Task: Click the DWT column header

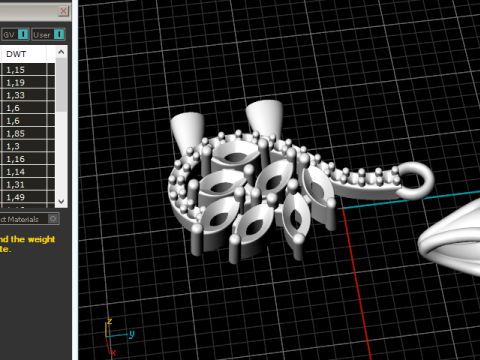Action: click(x=23, y=54)
